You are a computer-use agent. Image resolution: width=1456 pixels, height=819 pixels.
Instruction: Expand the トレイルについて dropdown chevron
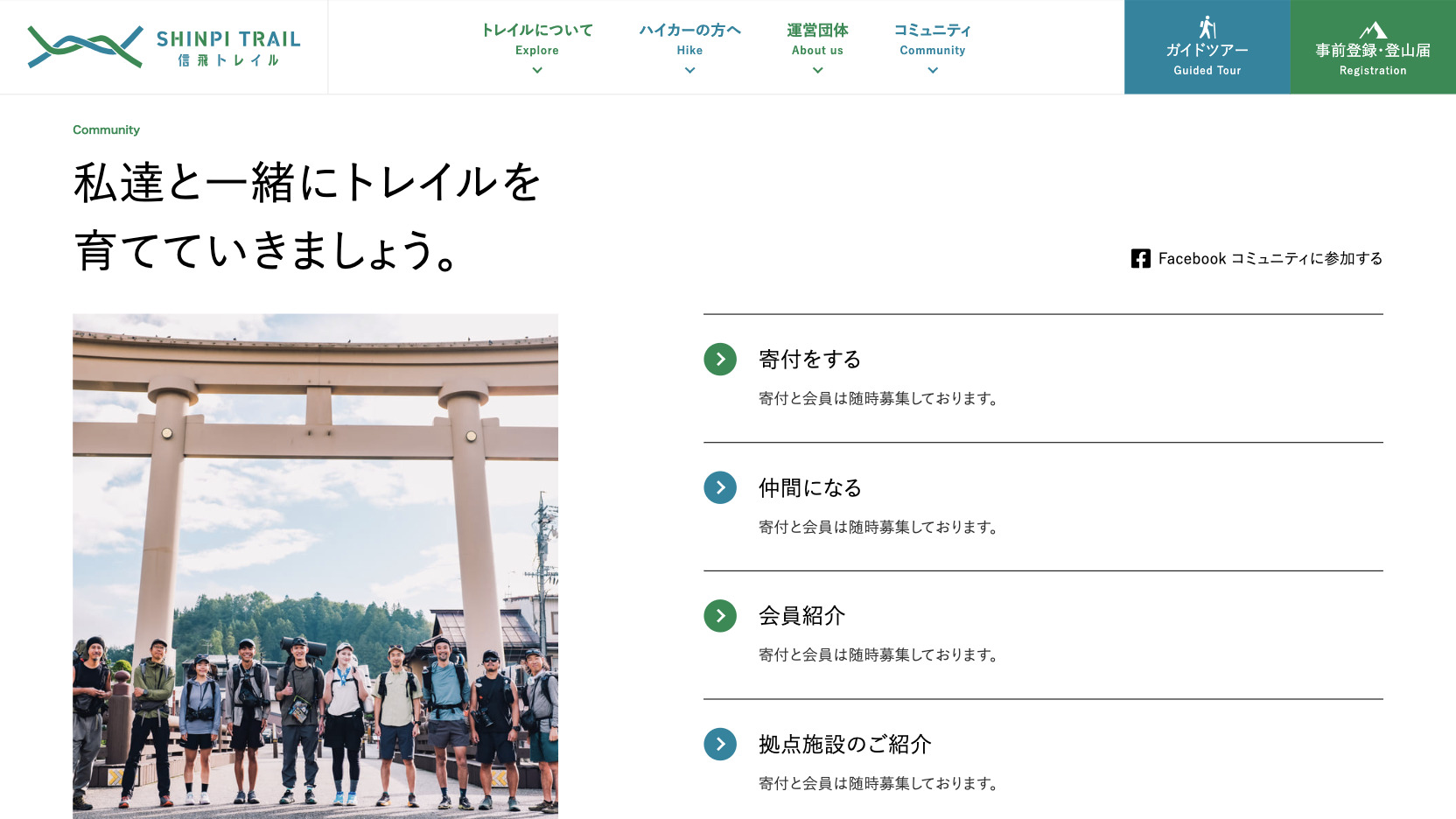tap(536, 68)
